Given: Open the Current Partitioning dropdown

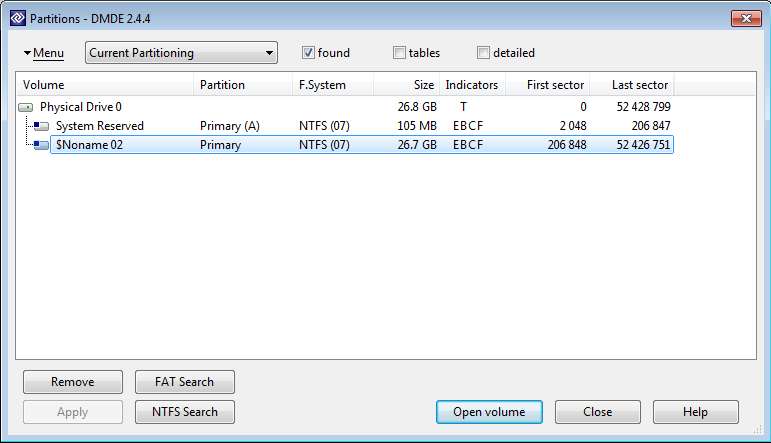Looking at the screenshot, I should (x=181, y=53).
